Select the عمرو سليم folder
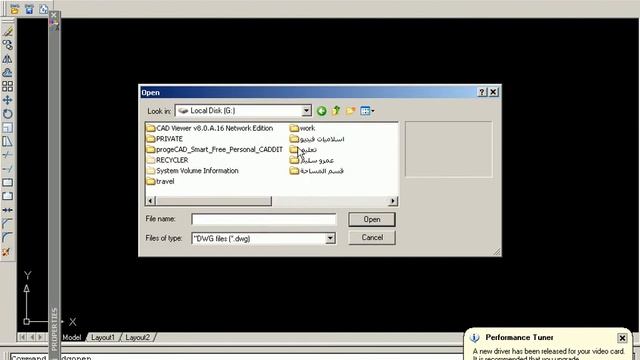 [312, 160]
